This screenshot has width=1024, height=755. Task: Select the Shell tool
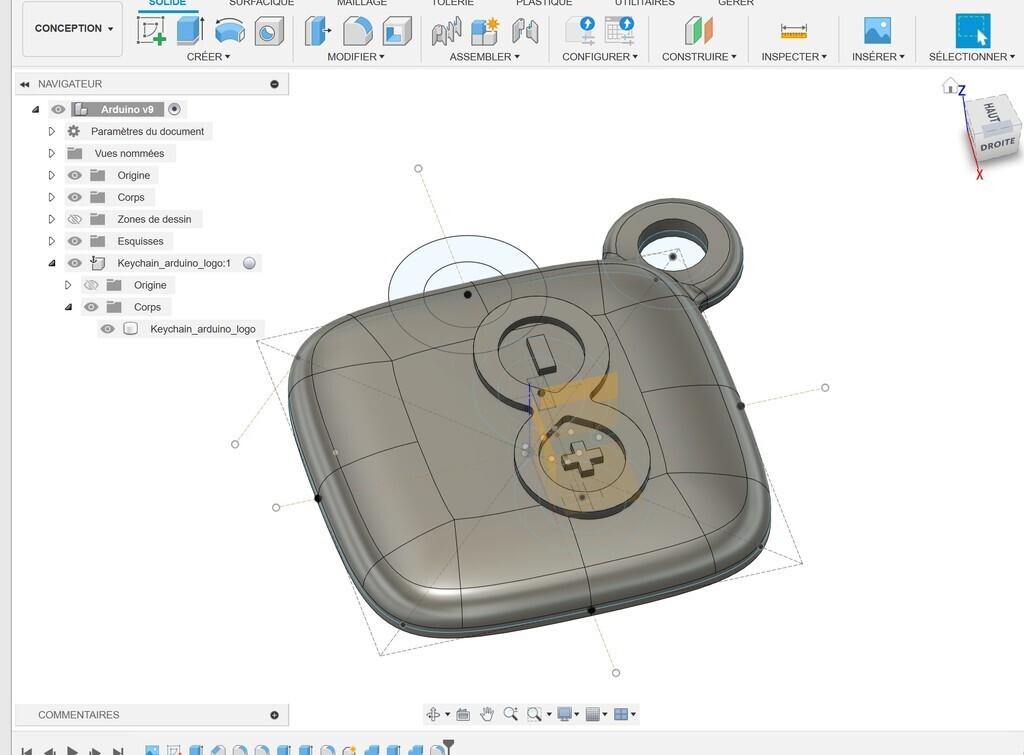click(396, 31)
